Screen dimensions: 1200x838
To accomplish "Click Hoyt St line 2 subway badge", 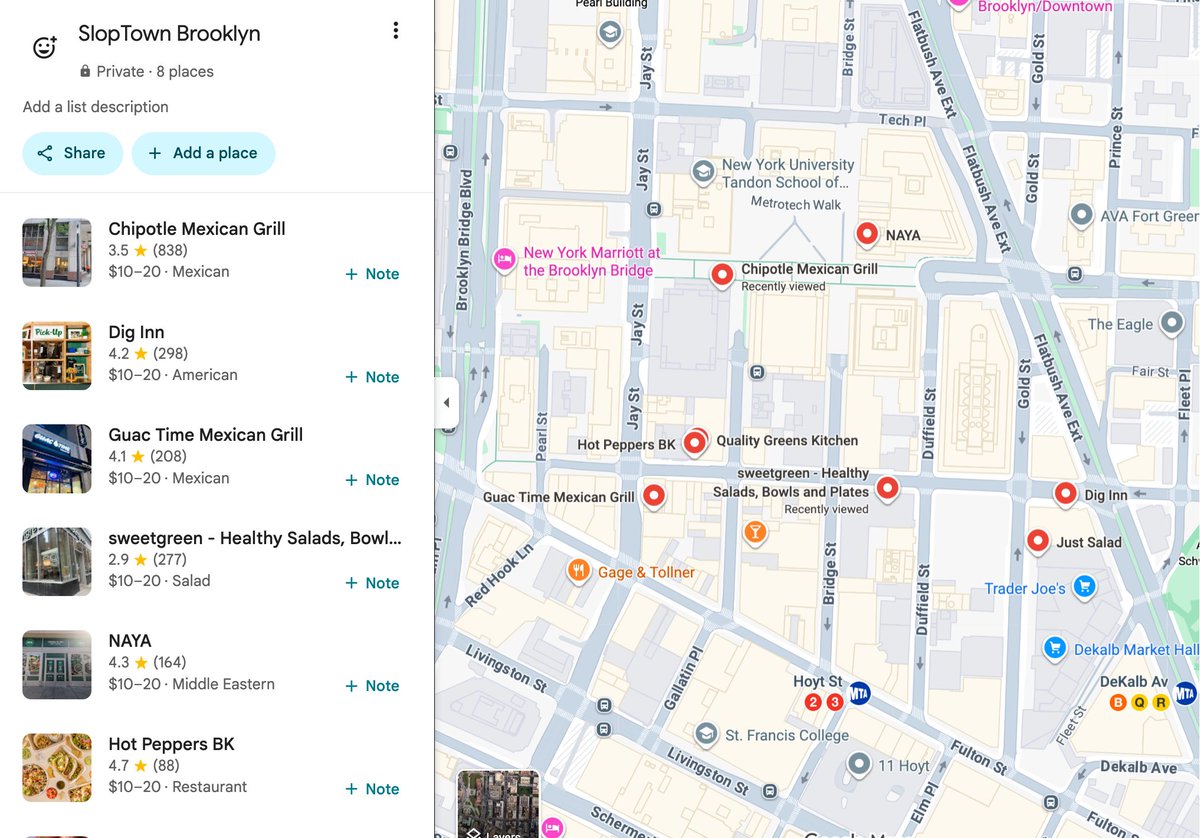I will [813, 702].
